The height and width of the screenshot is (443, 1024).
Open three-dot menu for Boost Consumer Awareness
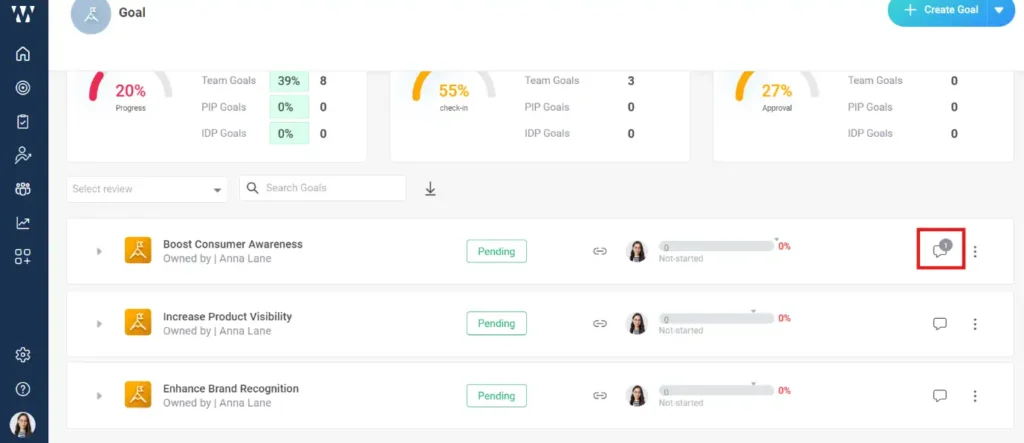[x=975, y=252]
